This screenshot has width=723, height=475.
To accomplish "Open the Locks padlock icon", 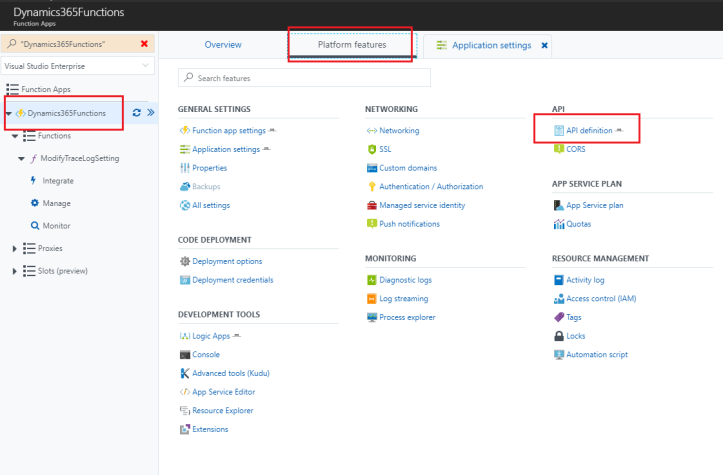I will (x=558, y=336).
